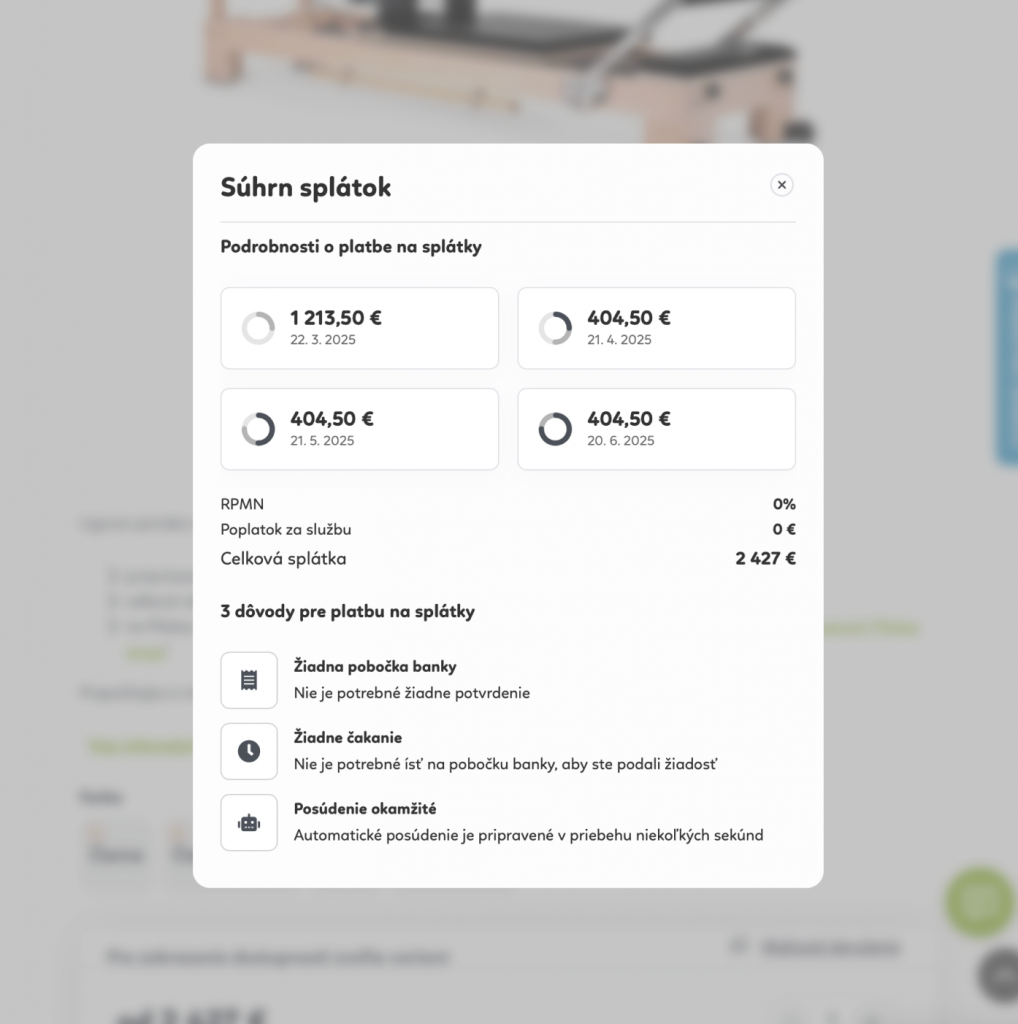Click progress ring of 1 213,50 € installment
1018x1024 pixels.
(259, 328)
